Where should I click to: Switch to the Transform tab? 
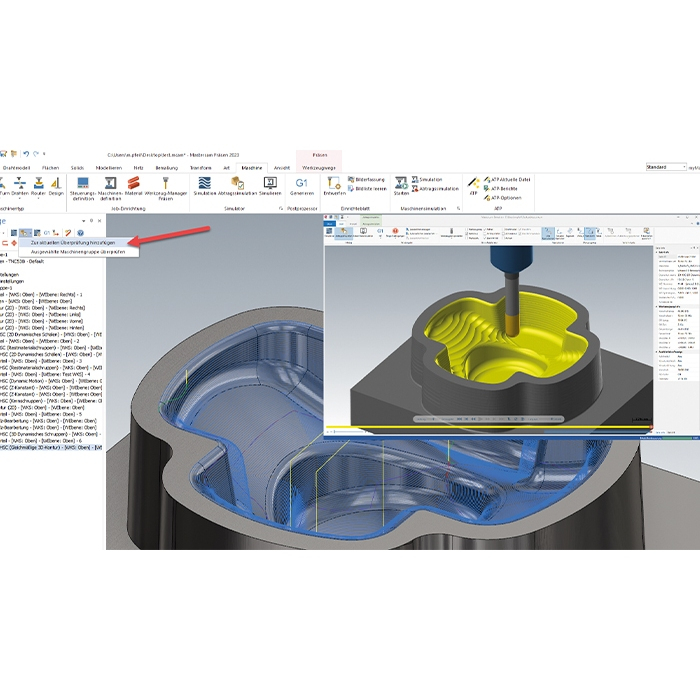point(200,168)
